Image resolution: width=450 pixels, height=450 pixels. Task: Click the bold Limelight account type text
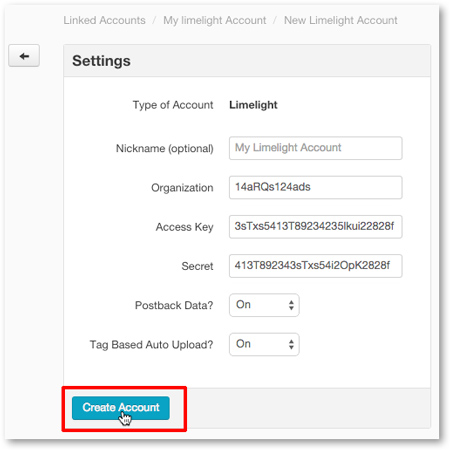(x=253, y=105)
